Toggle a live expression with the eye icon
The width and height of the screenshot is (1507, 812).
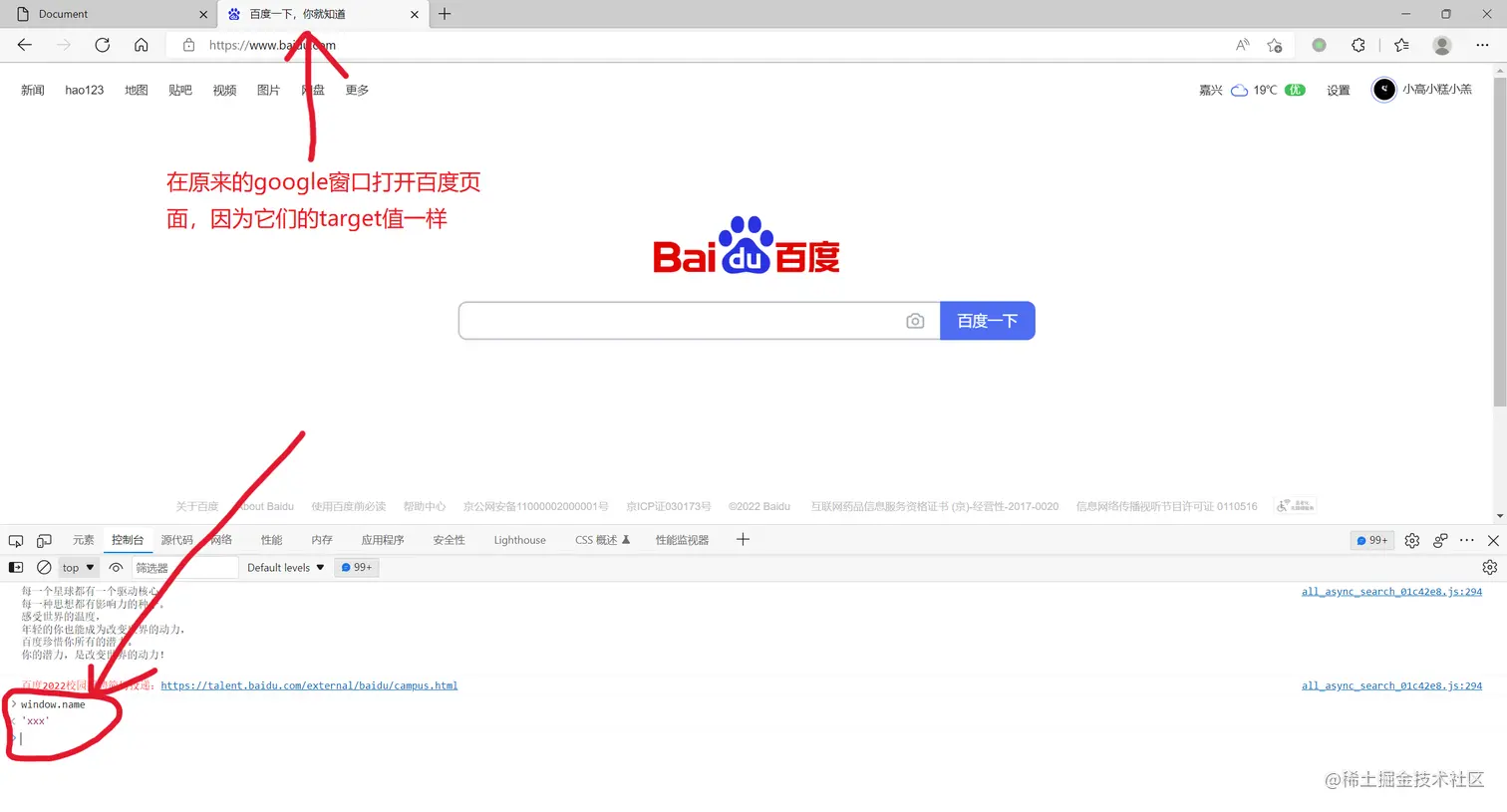tap(116, 567)
